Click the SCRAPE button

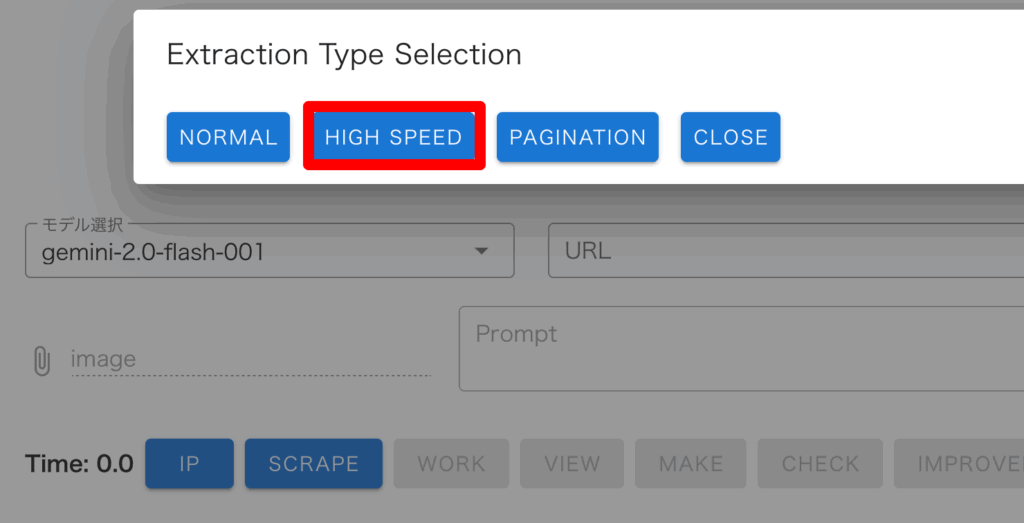[x=313, y=464]
